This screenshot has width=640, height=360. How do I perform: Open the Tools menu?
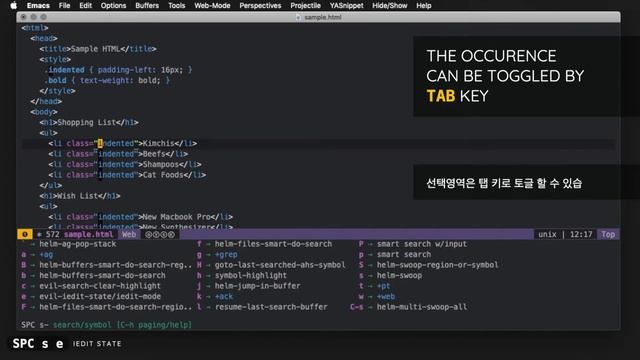[x=177, y=6]
